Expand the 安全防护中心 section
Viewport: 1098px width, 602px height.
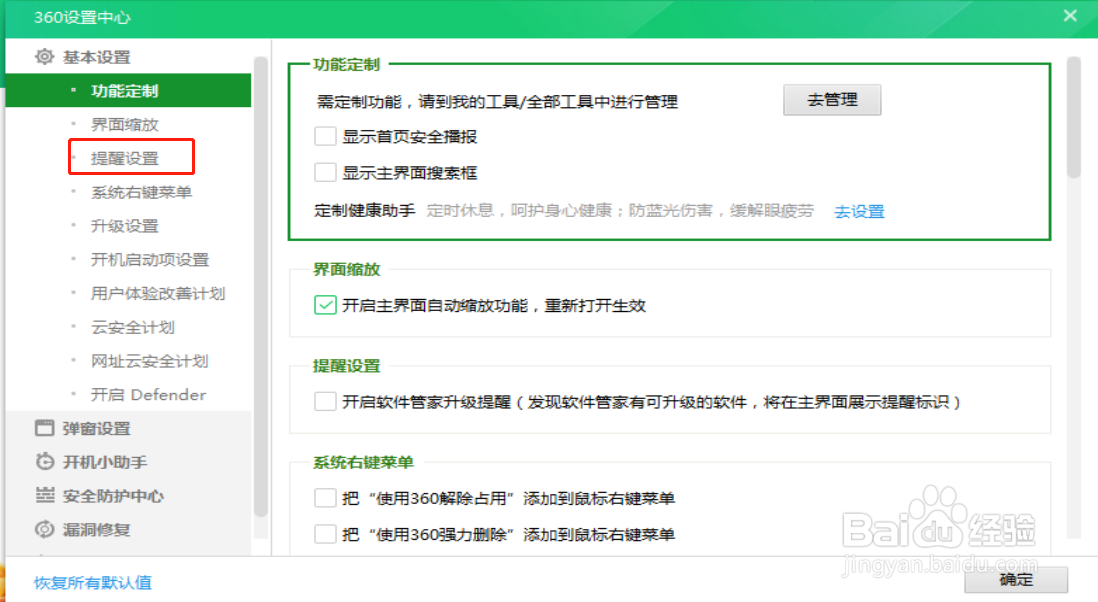(113, 496)
